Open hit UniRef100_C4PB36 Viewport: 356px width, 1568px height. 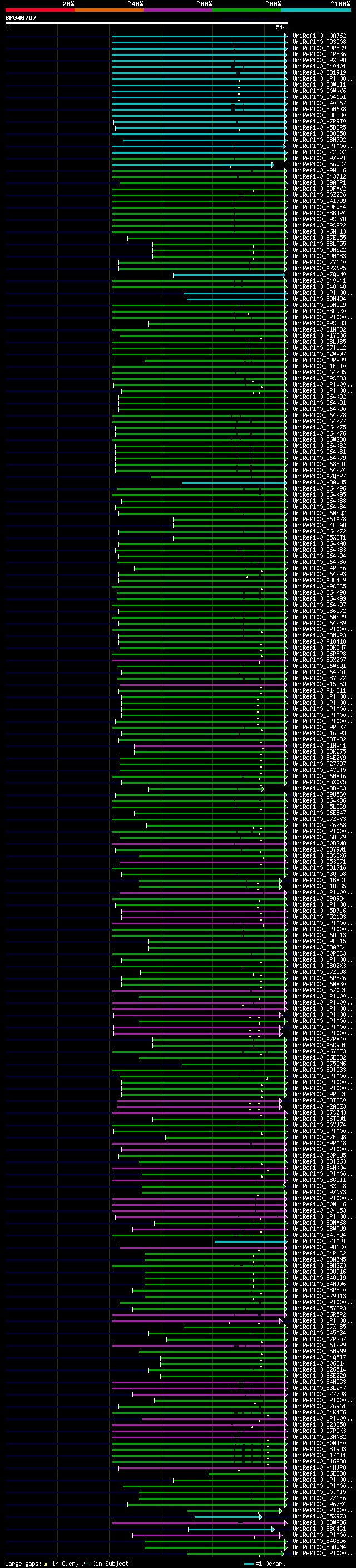coord(319,54)
